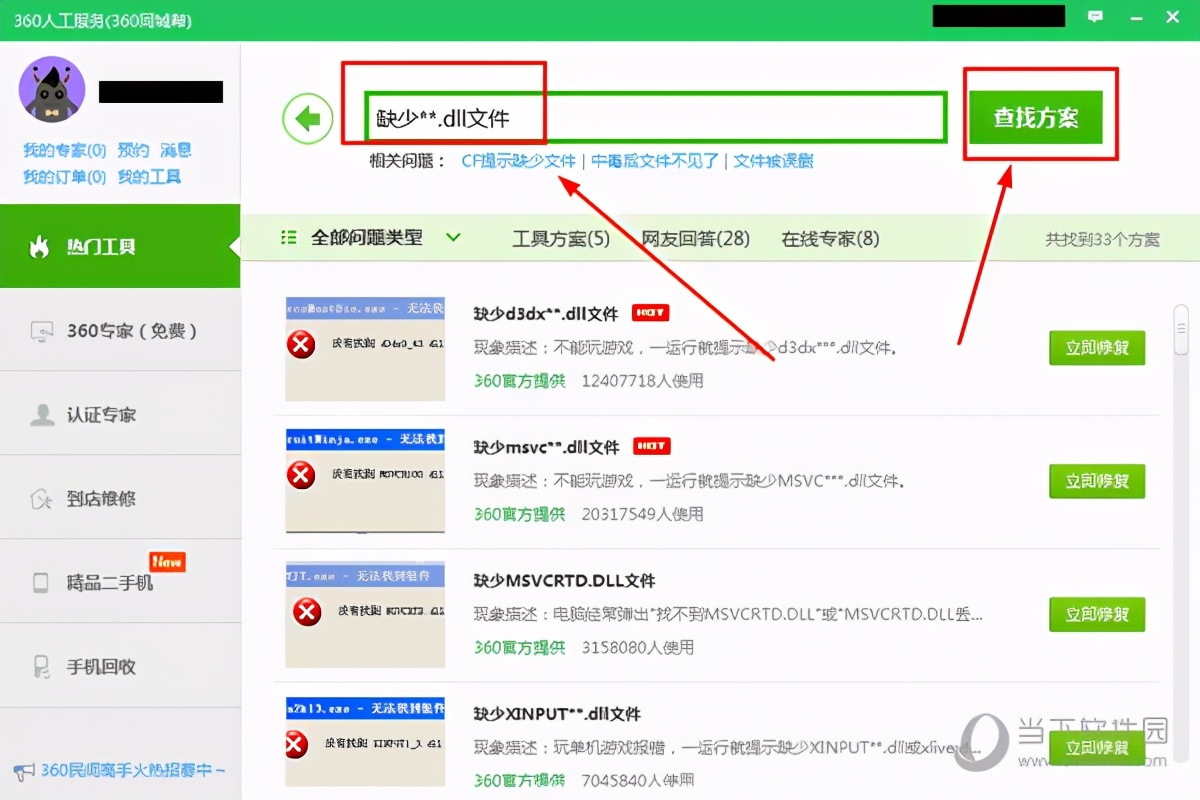This screenshot has width=1200, height=800.
Task: Click the MSVCRTD.DLL error screenshot thumbnail
Action: [365, 614]
